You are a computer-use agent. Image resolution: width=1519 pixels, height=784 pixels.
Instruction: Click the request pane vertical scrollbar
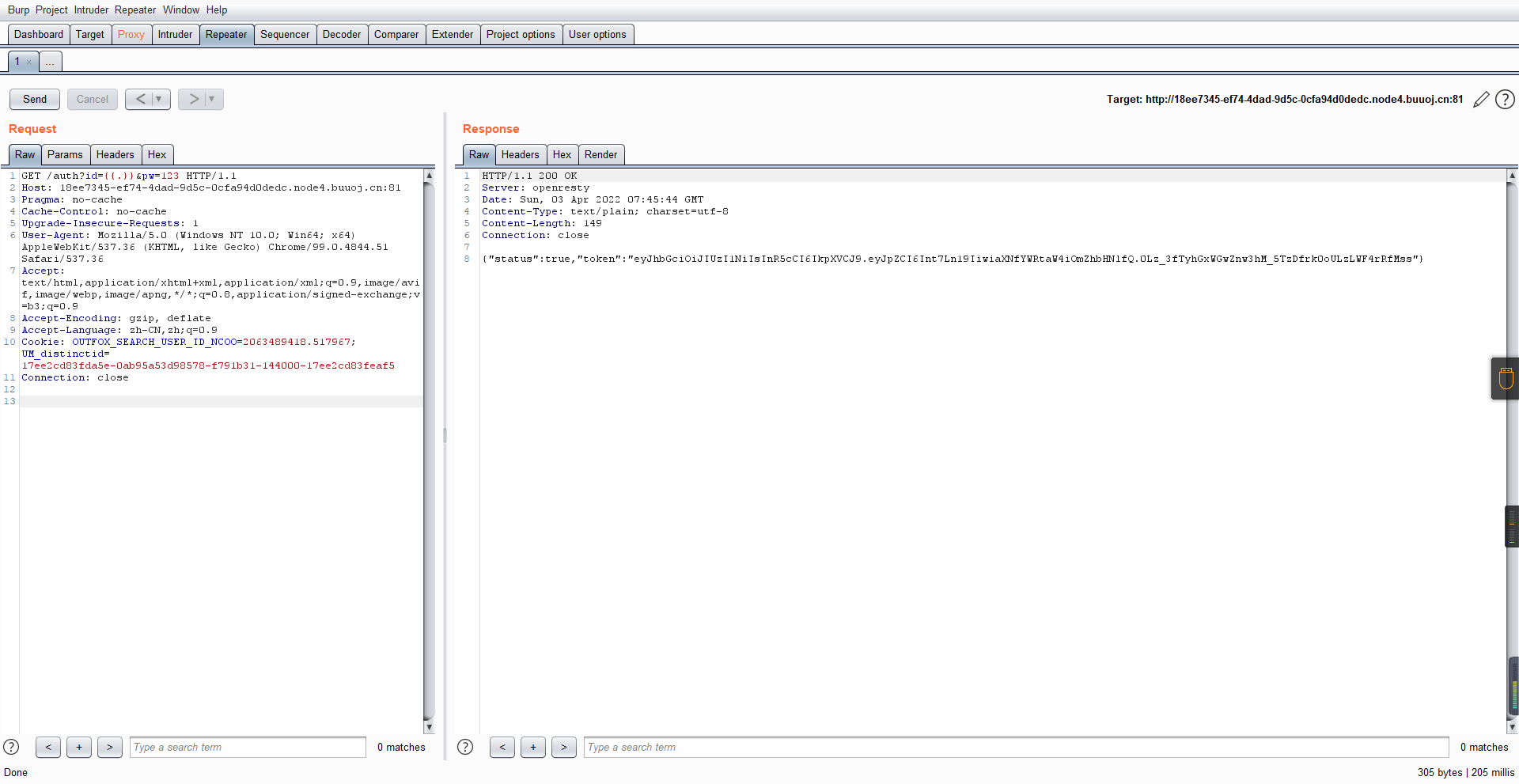point(429,451)
